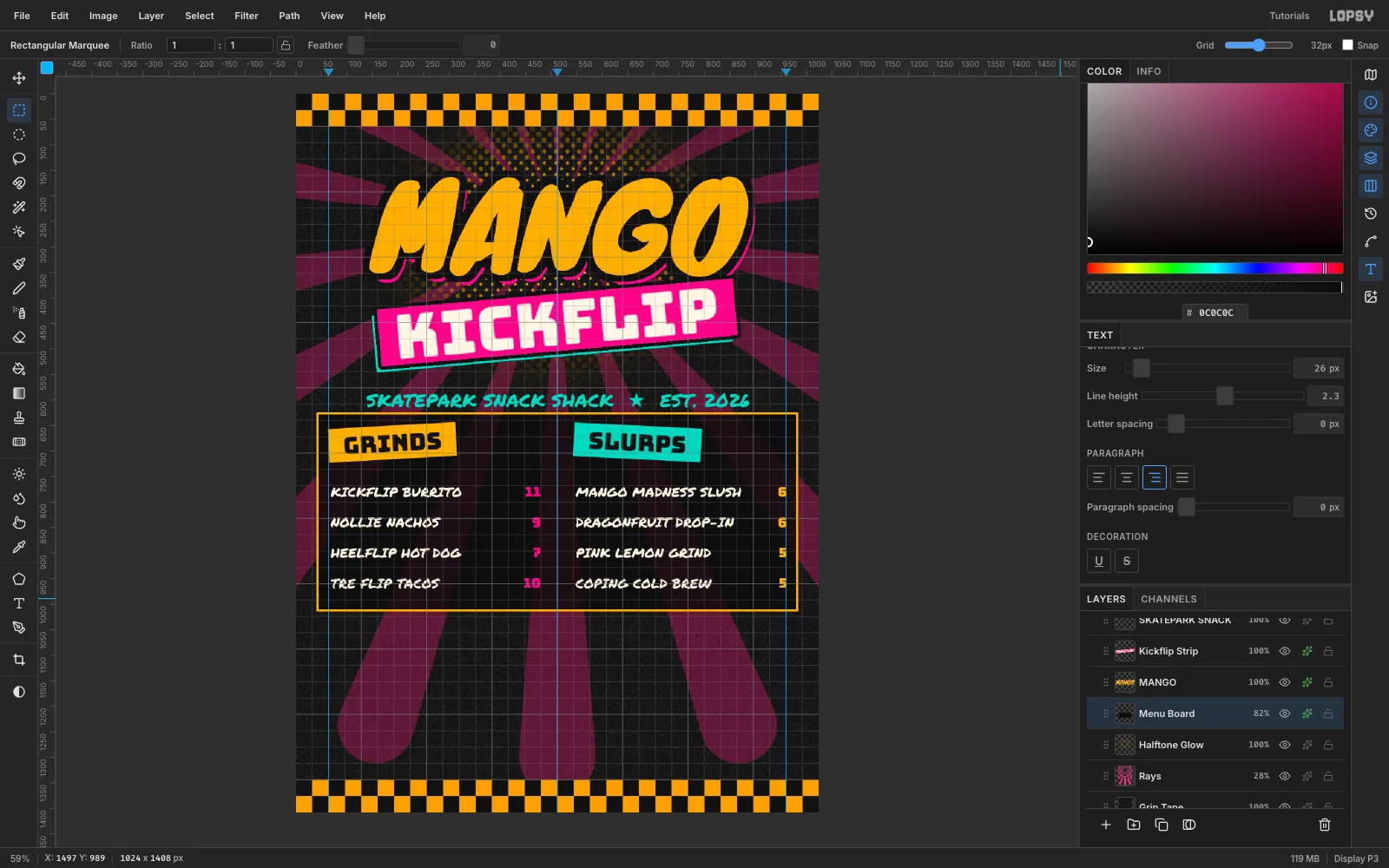Justify paragraph text
Viewport: 1389px width, 868px height.
(1182, 477)
